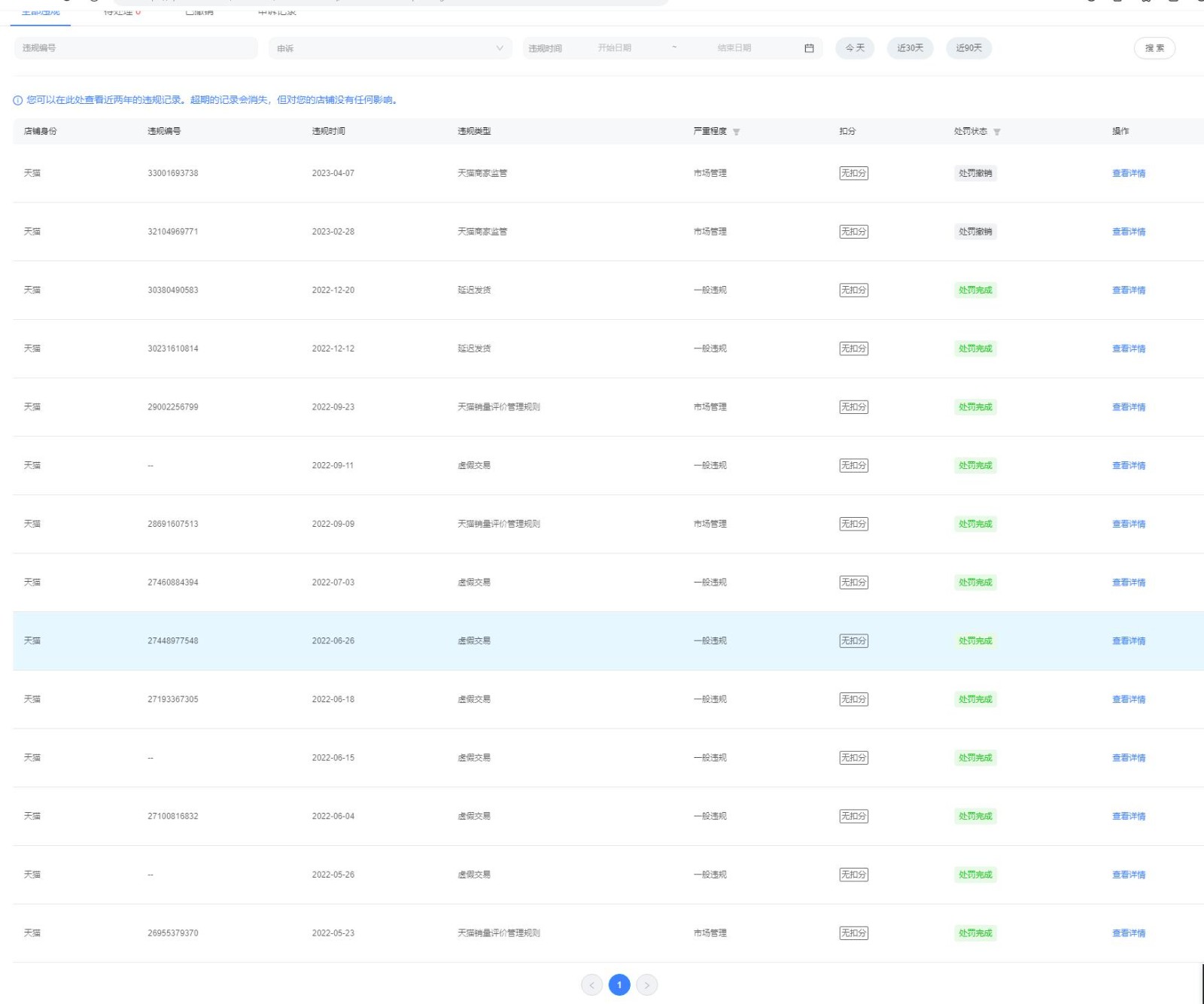
Task: Set the 开始日期 start date field
Action: pos(615,48)
